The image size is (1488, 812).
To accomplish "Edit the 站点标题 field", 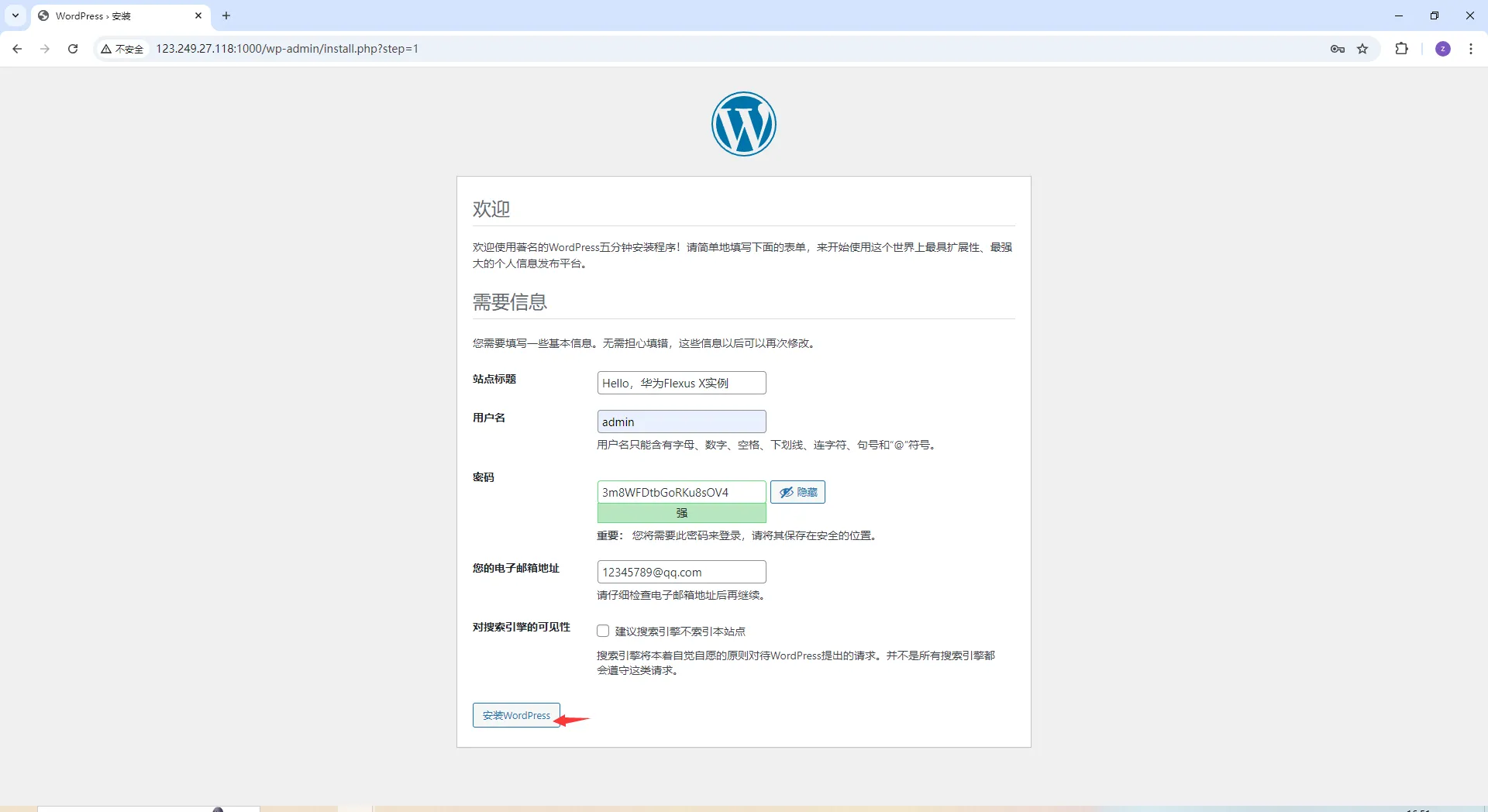I will click(682, 383).
